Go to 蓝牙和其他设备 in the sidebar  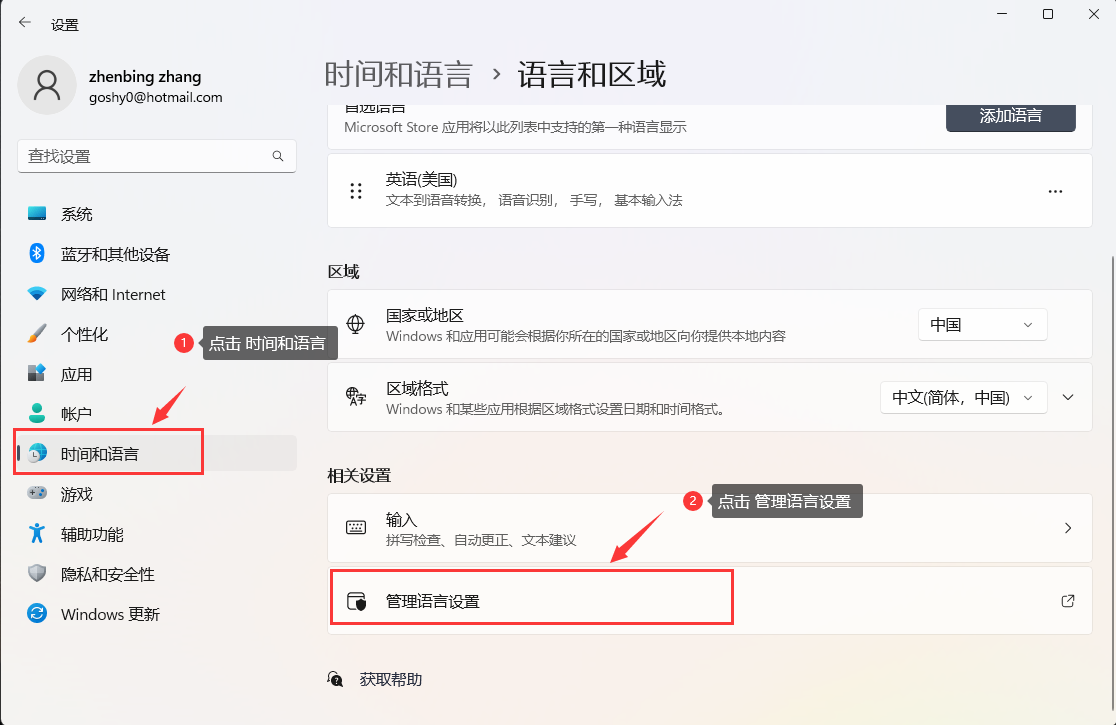click(115, 254)
